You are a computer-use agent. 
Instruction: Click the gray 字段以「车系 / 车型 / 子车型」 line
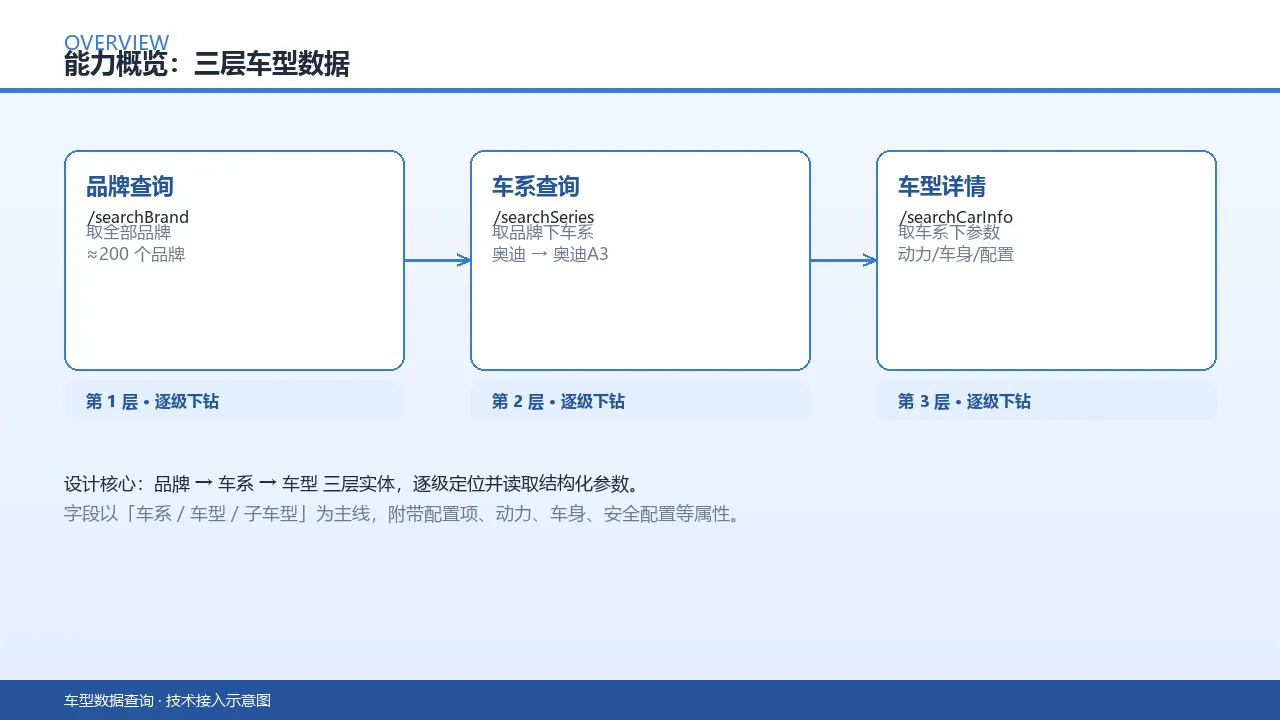(x=404, y=515)
